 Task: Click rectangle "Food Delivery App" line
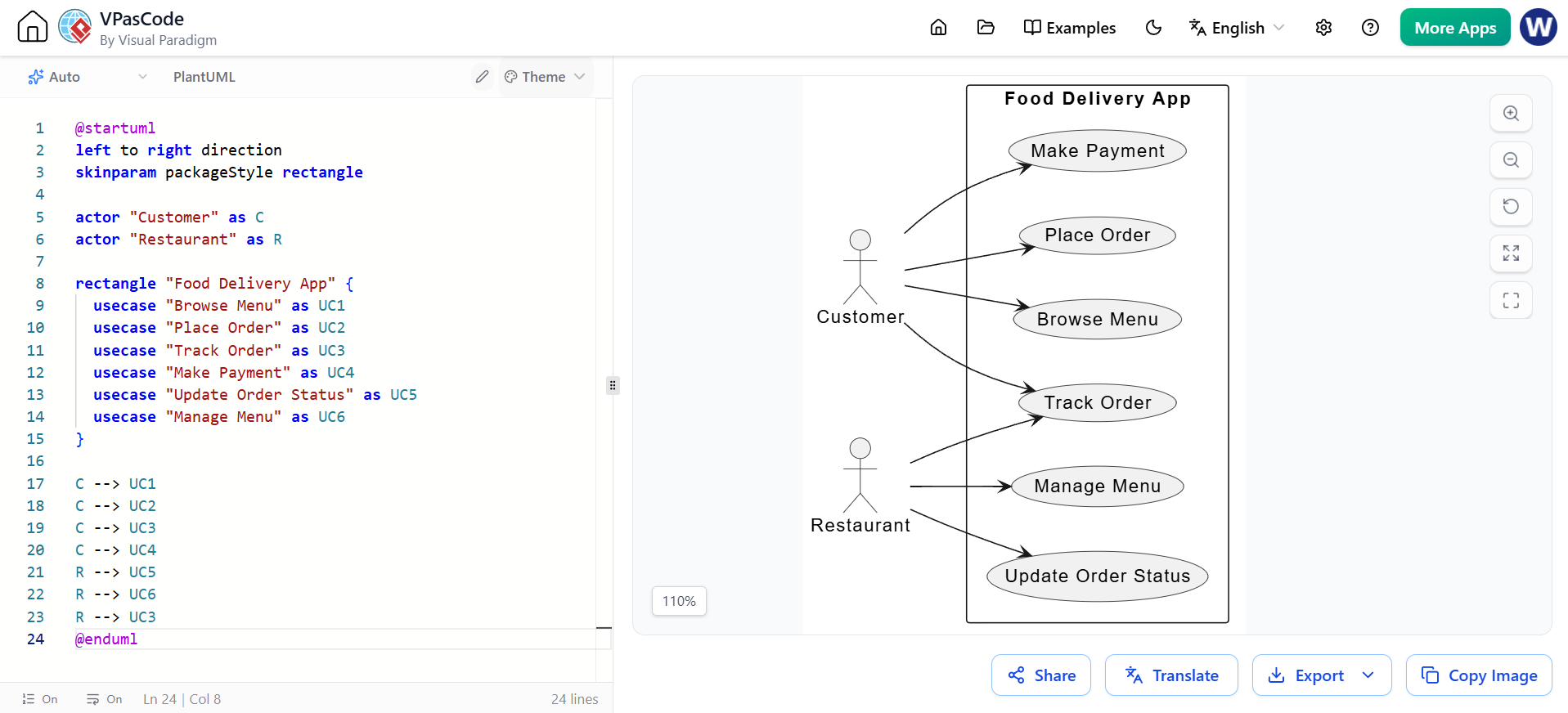[214, 283]
